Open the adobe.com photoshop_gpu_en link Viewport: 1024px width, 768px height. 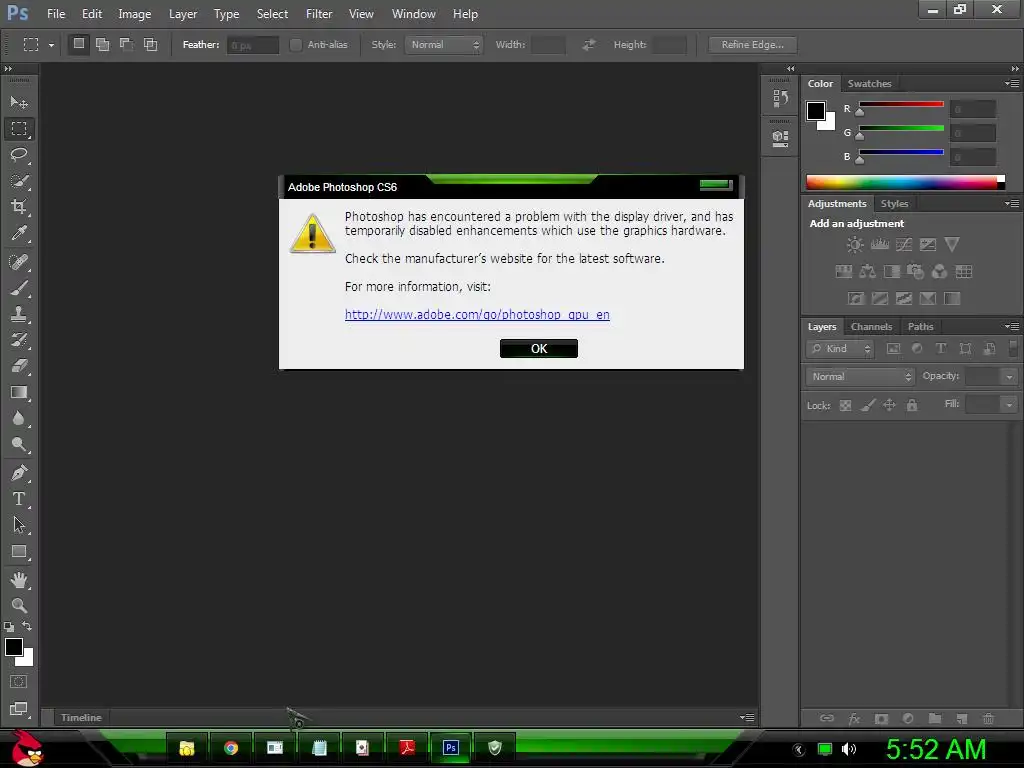coord(477,314)
